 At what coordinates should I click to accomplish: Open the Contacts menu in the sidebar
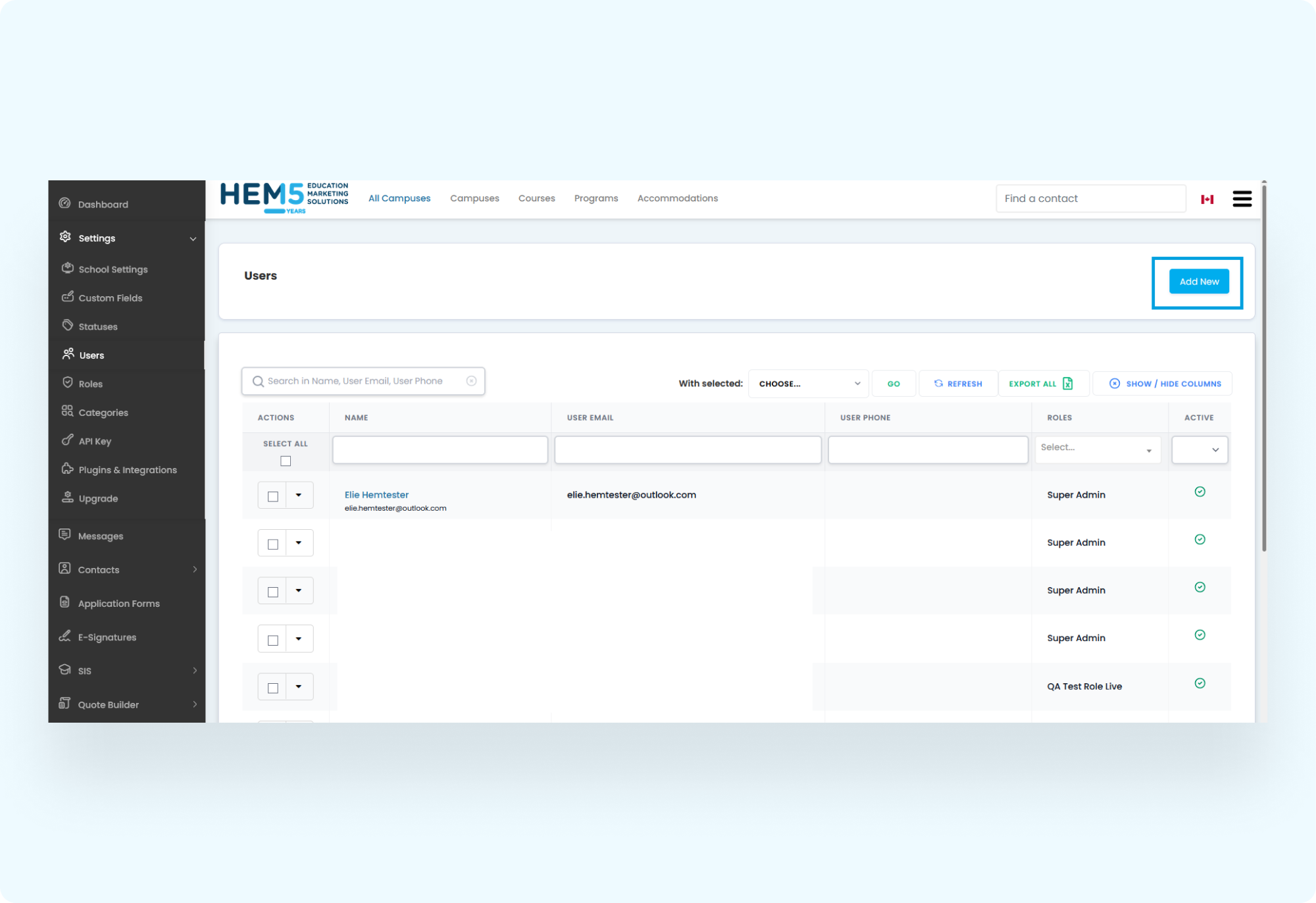tap(99, 569)
